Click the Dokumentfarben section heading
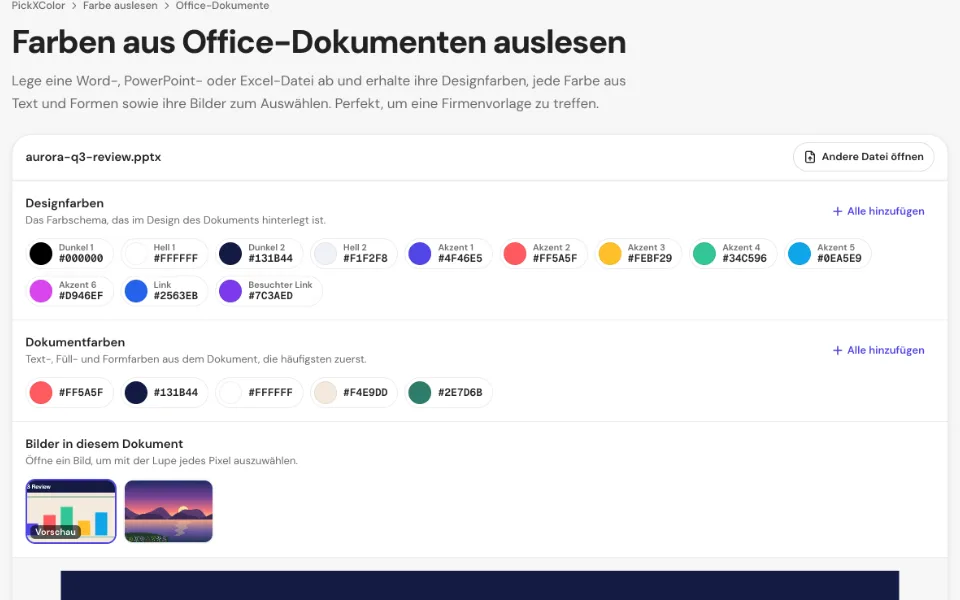The width and height of the screenshot is (960, 600). [75, 342]
